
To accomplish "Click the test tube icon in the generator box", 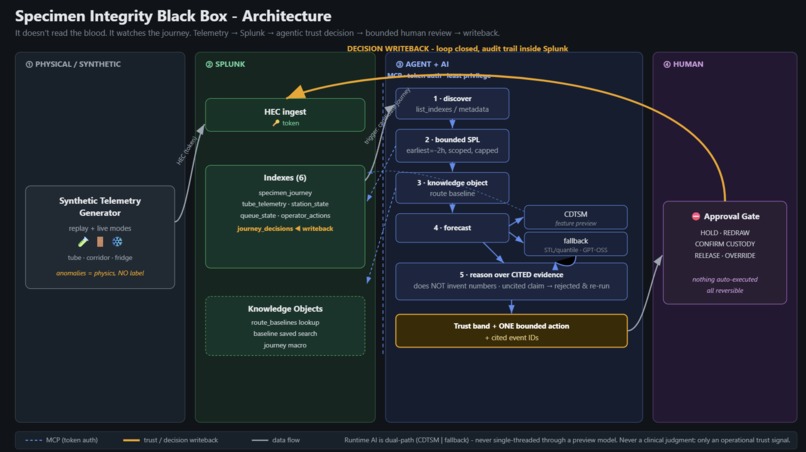I will point(83,242).
